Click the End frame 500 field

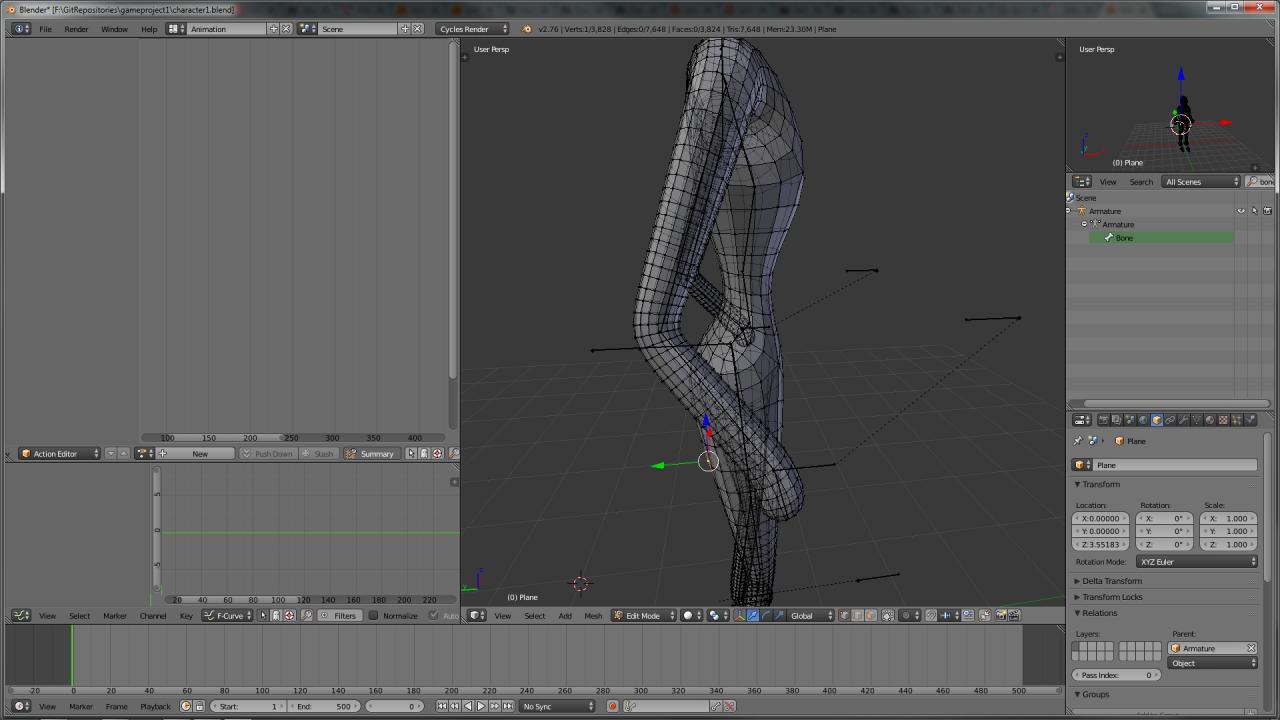[x=322, y=706]
